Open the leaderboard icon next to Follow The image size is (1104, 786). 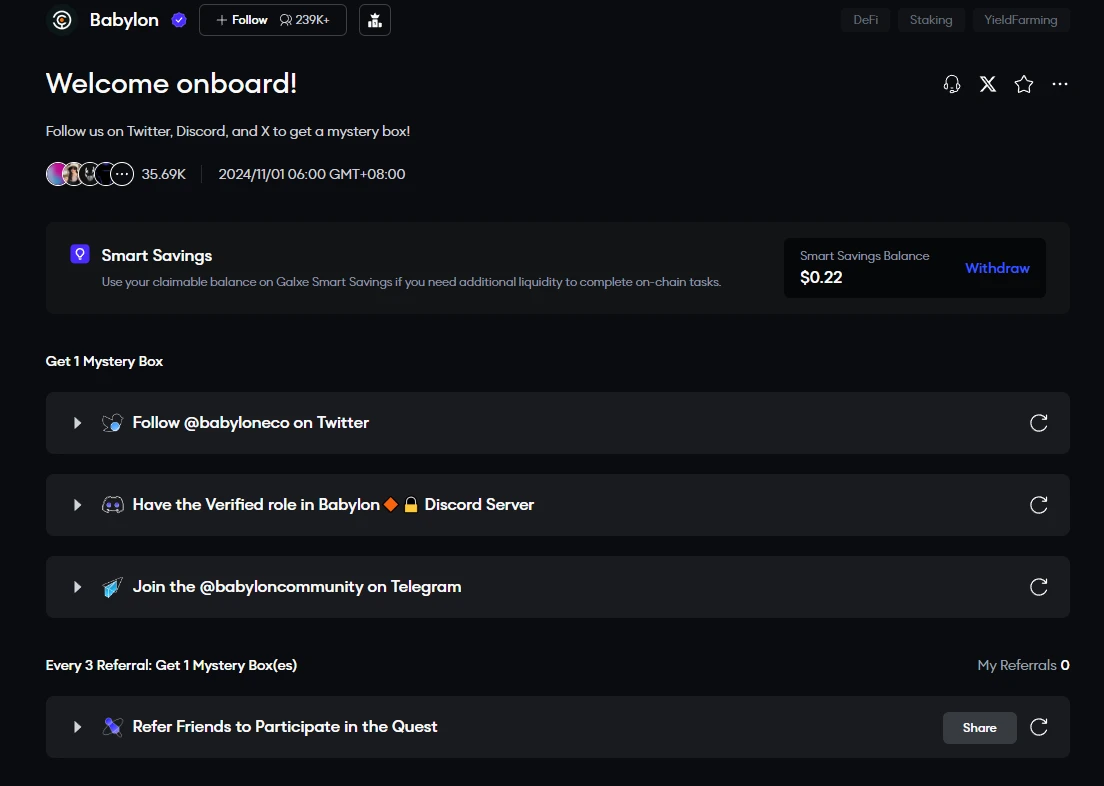point(375,20)
